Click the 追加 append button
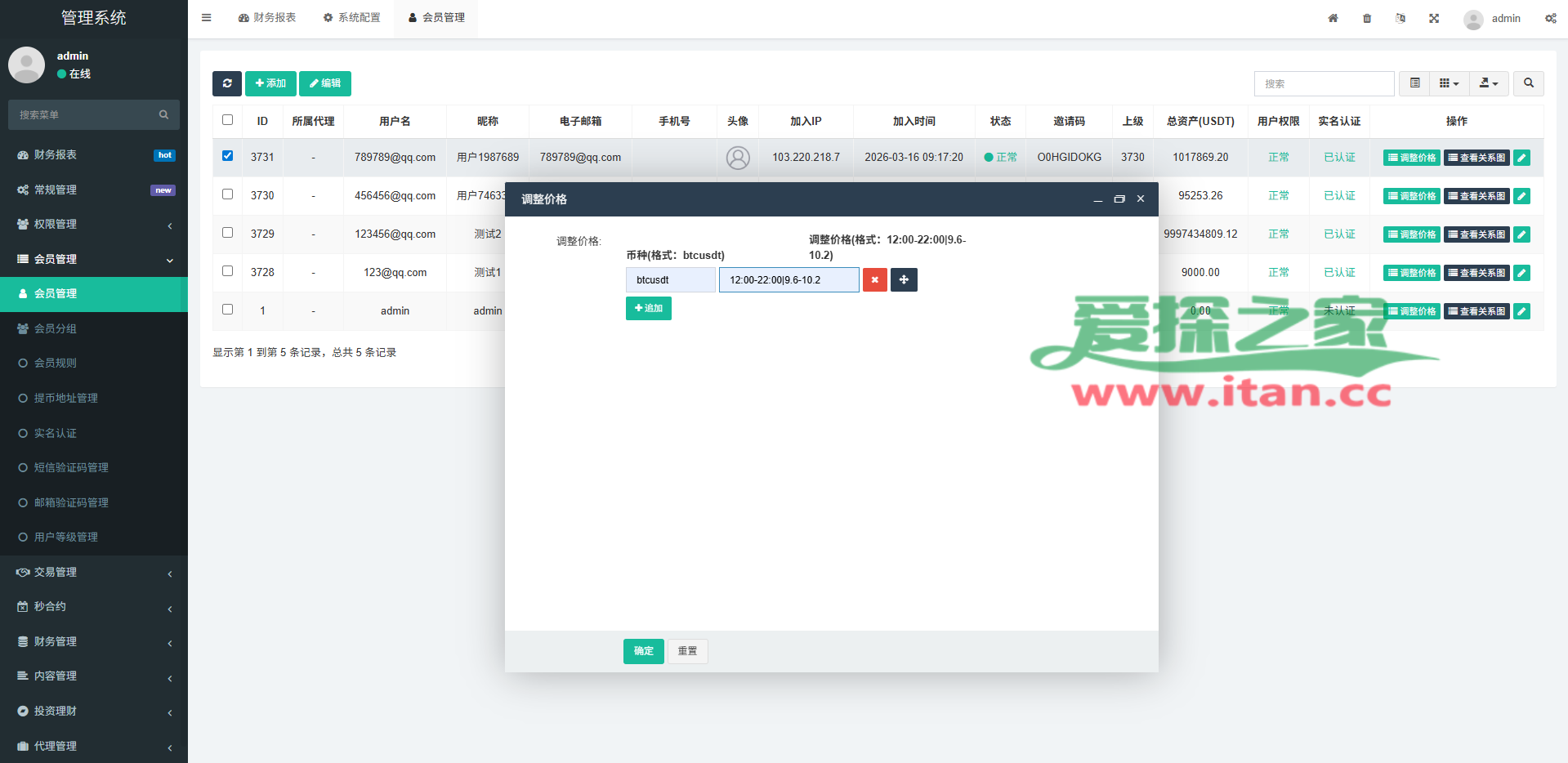Viewport: 1568px width, 763px height. (648, 309)
